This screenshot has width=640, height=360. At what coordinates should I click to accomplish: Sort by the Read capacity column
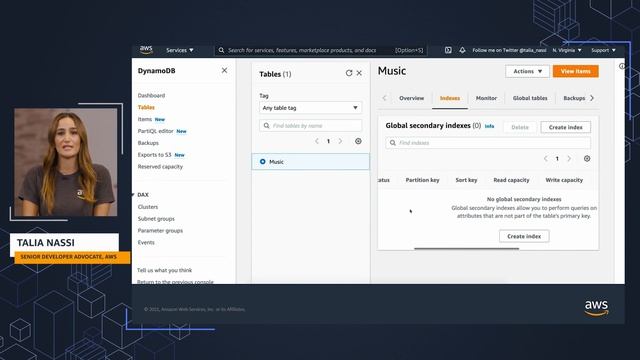[511, 180]
